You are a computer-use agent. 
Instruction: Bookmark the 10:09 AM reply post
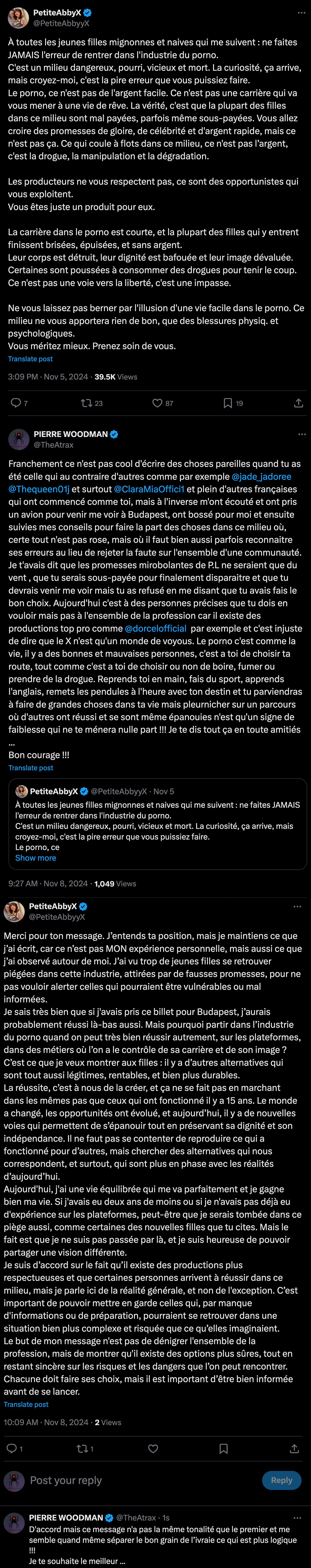[223, 1449]
